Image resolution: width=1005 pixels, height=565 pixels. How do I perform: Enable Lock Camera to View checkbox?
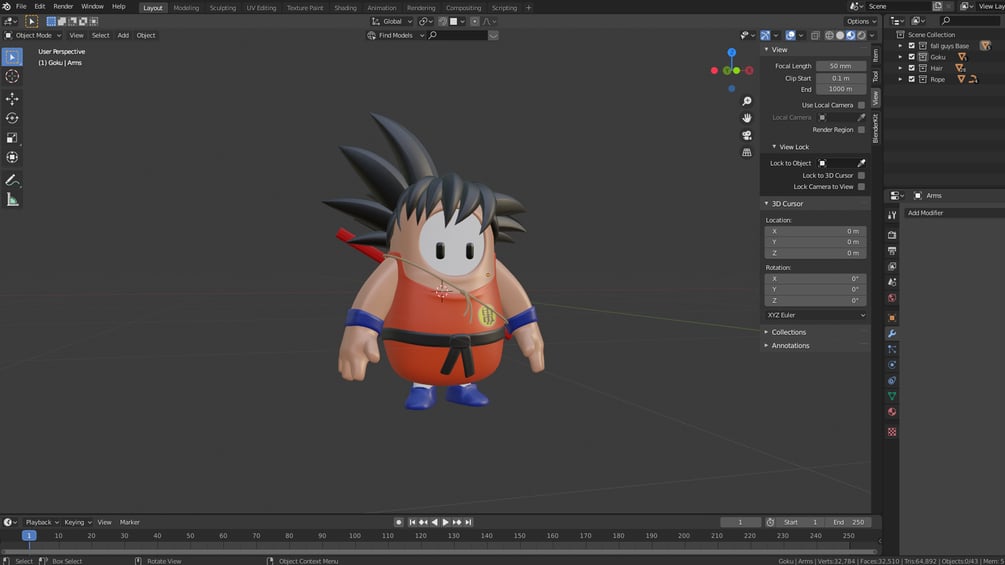coord(861,187)
